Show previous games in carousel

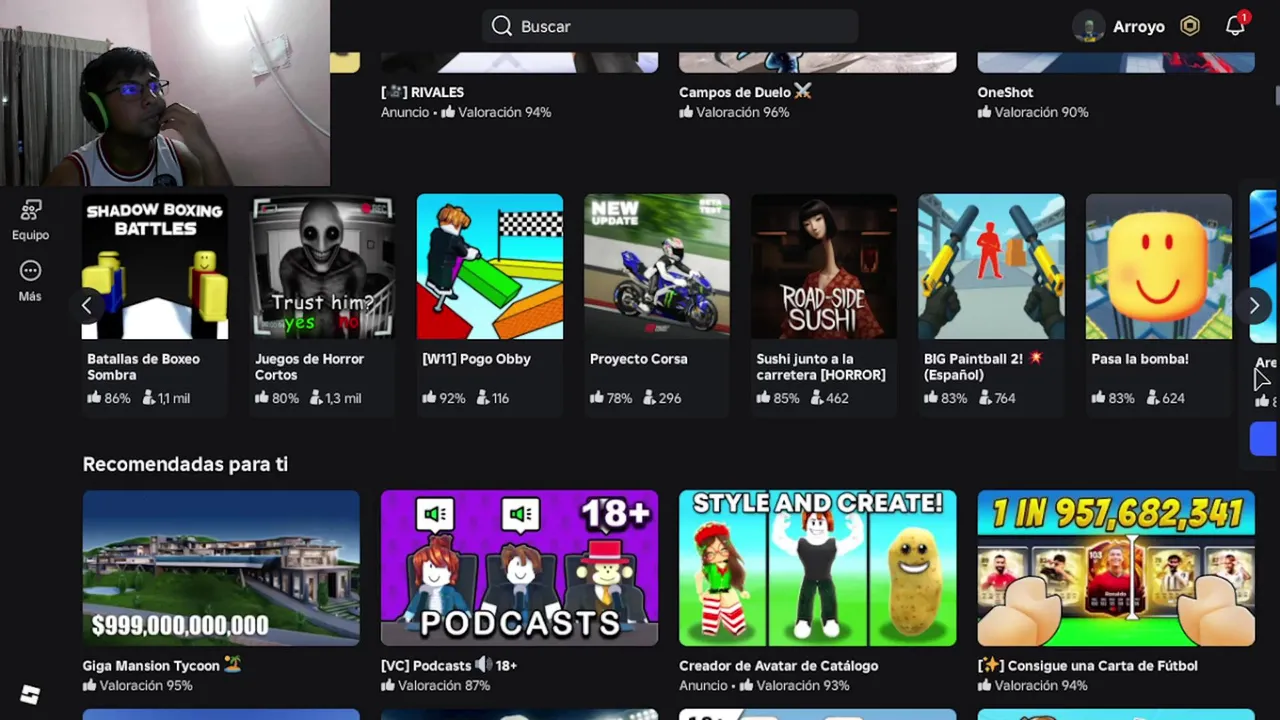coord(87,306)
